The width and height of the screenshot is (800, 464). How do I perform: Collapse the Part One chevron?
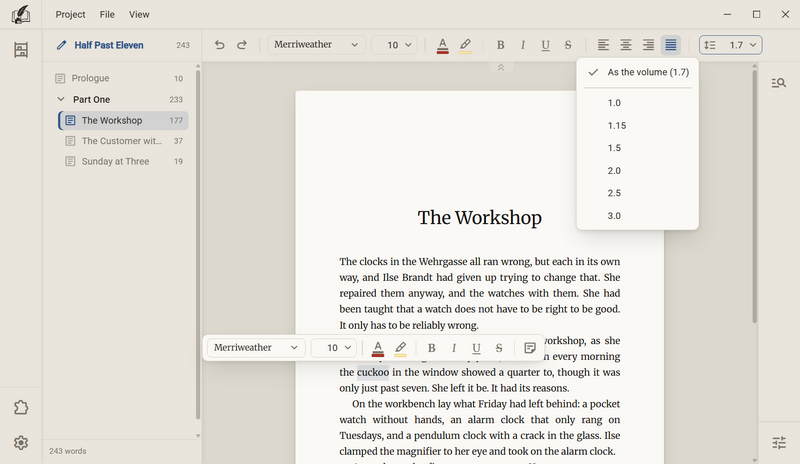[61, 99]
